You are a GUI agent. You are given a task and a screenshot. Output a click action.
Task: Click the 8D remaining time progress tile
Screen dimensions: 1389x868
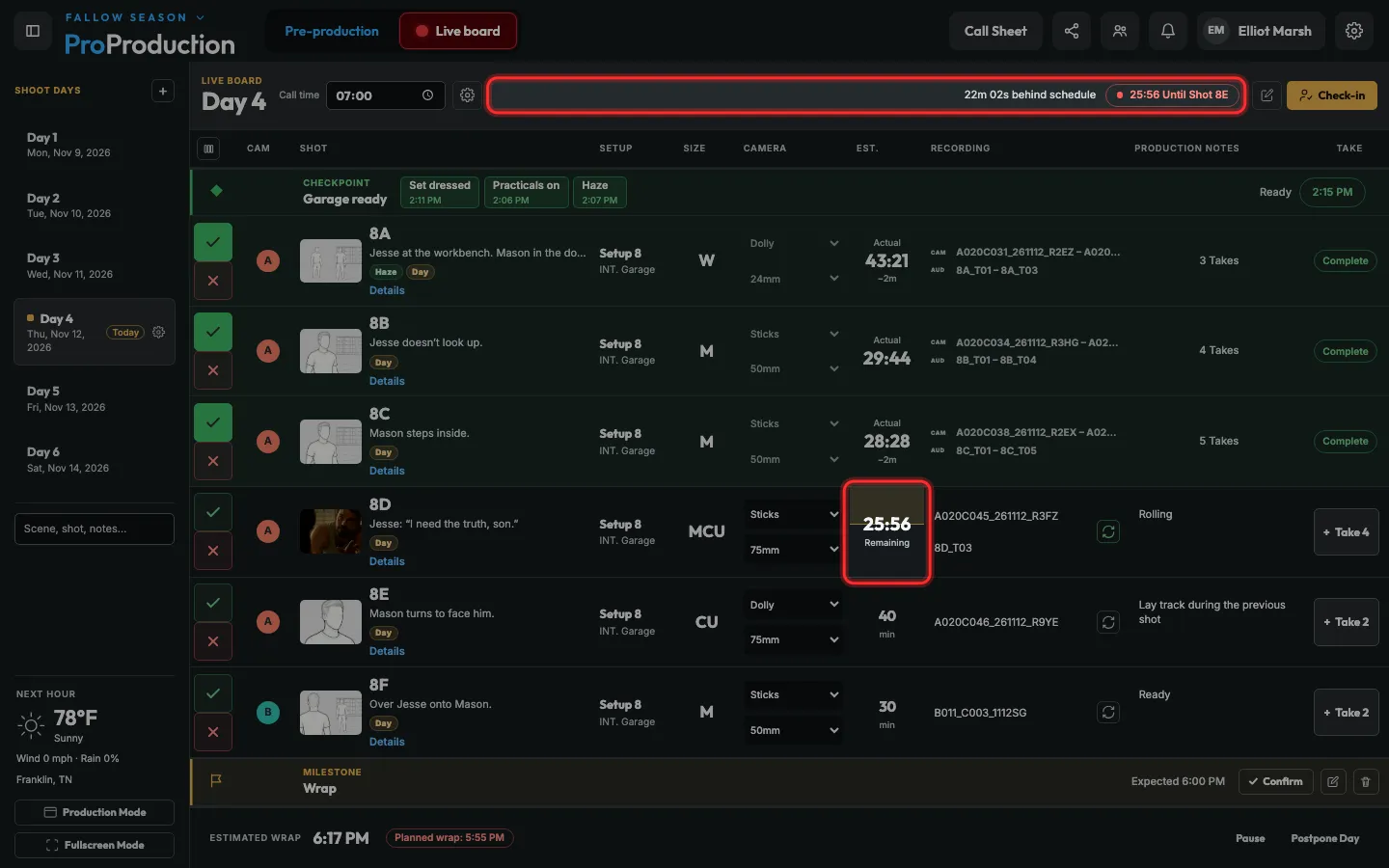click(886, 531)
